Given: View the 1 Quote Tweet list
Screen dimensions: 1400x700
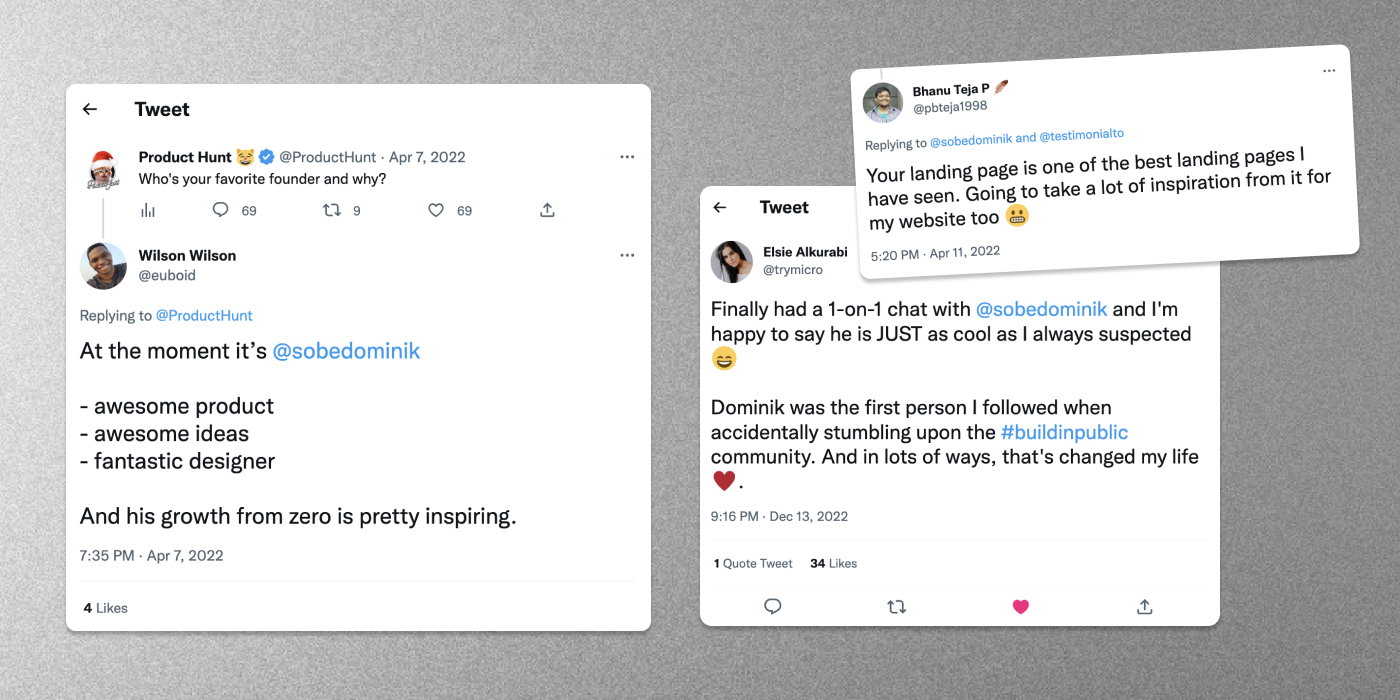Looking at the screenshot, I should (x=753, y=563).
